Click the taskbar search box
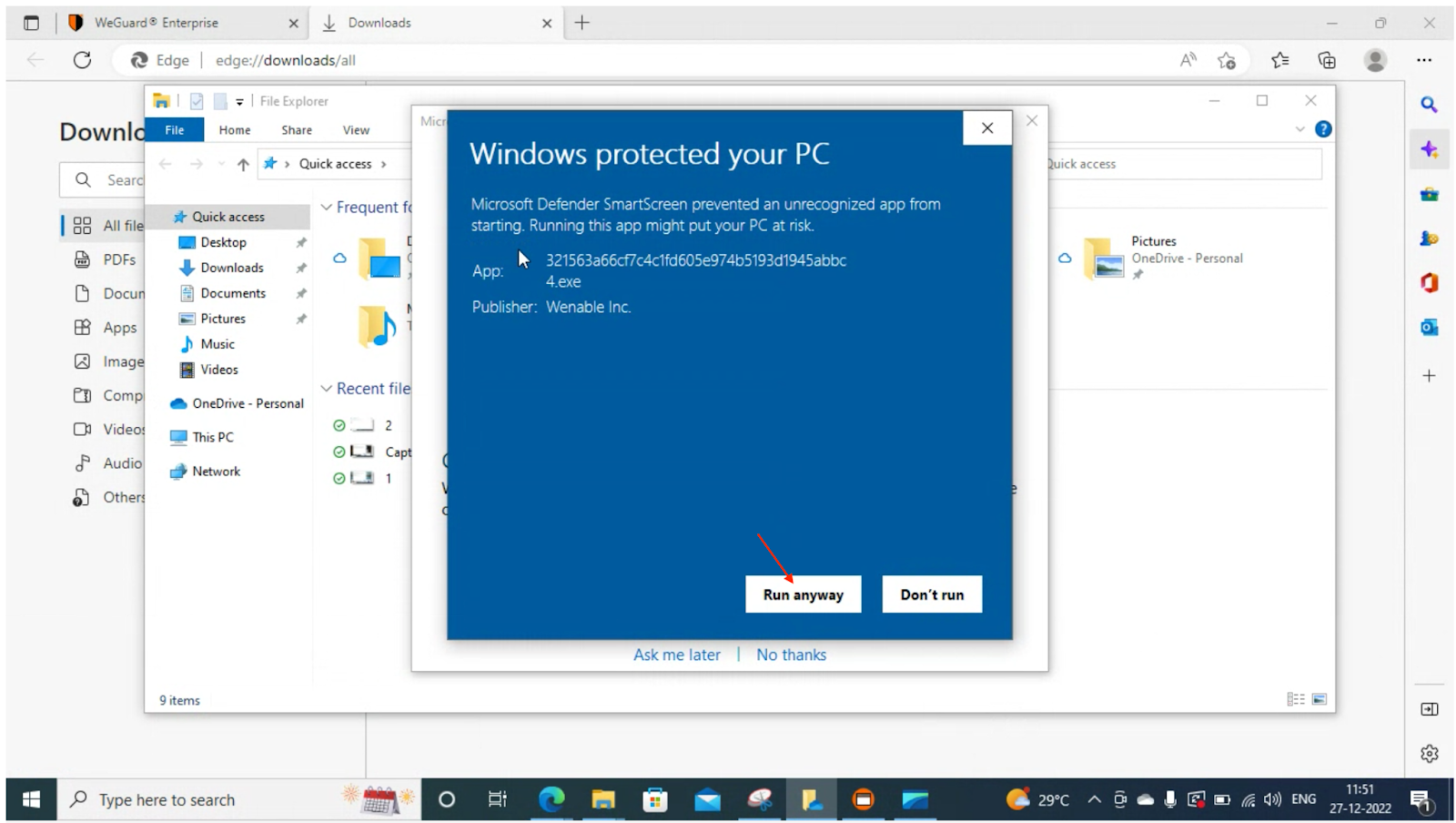Image resolution: width=1456 pixels, height=823 pixels. coord(239,799)
